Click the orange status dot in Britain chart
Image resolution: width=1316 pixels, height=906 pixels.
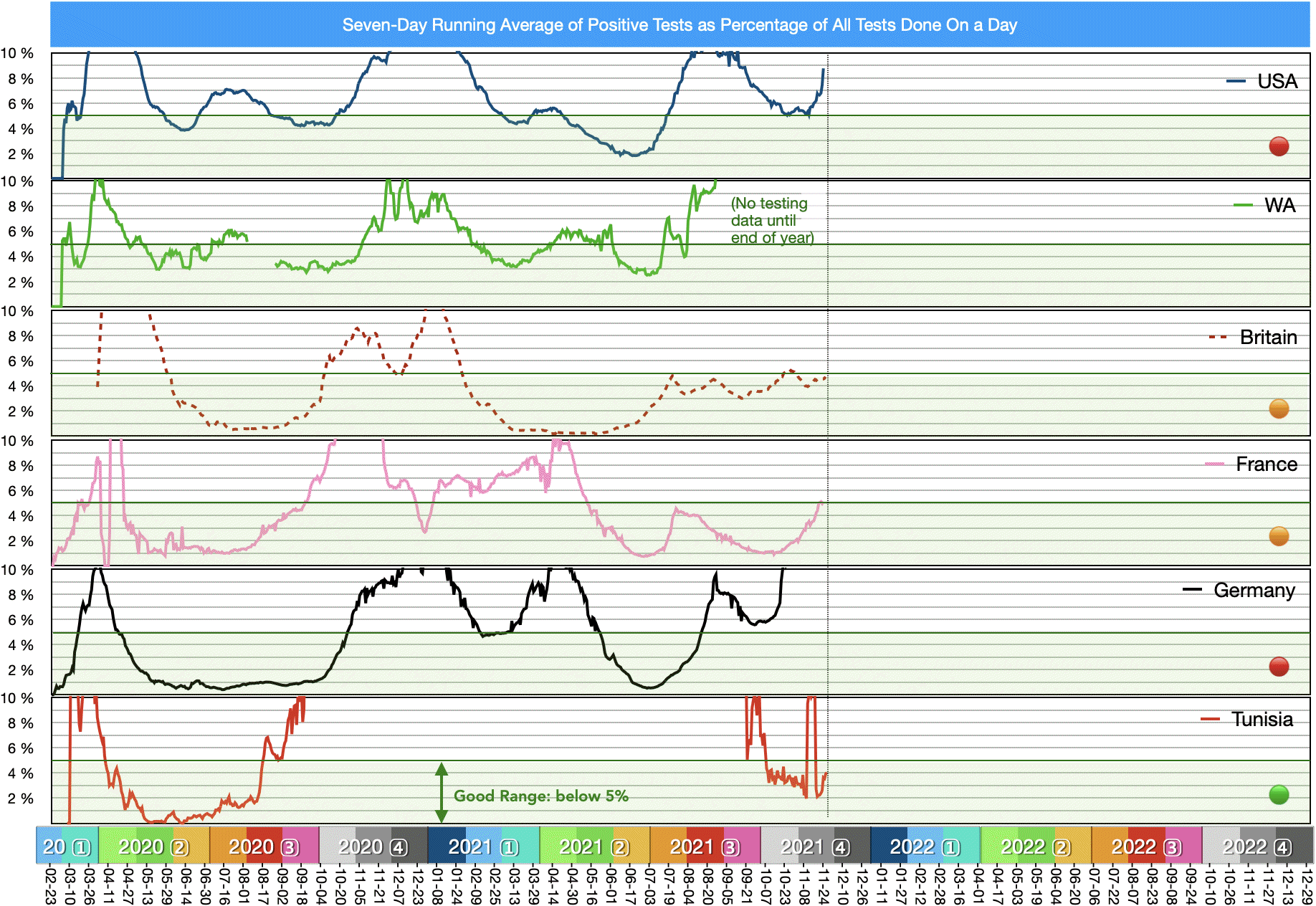click(1279, 409)
